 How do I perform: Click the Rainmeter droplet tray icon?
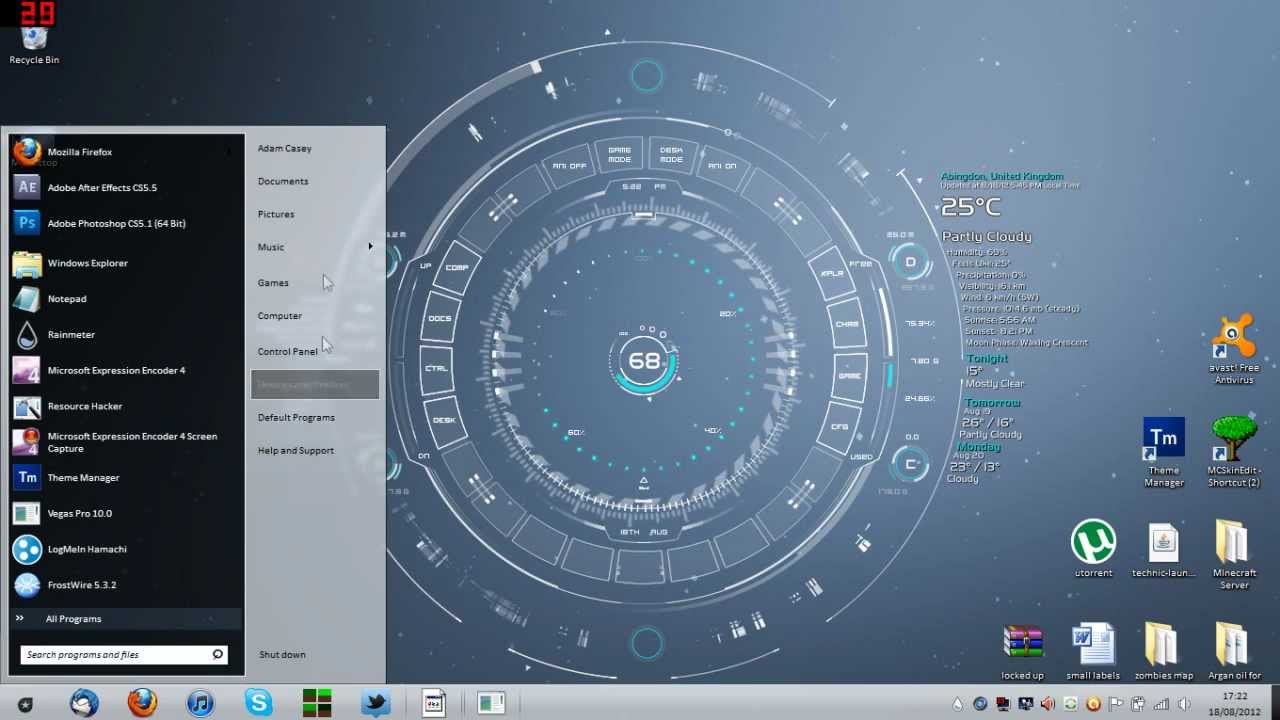tap(957, 704)
